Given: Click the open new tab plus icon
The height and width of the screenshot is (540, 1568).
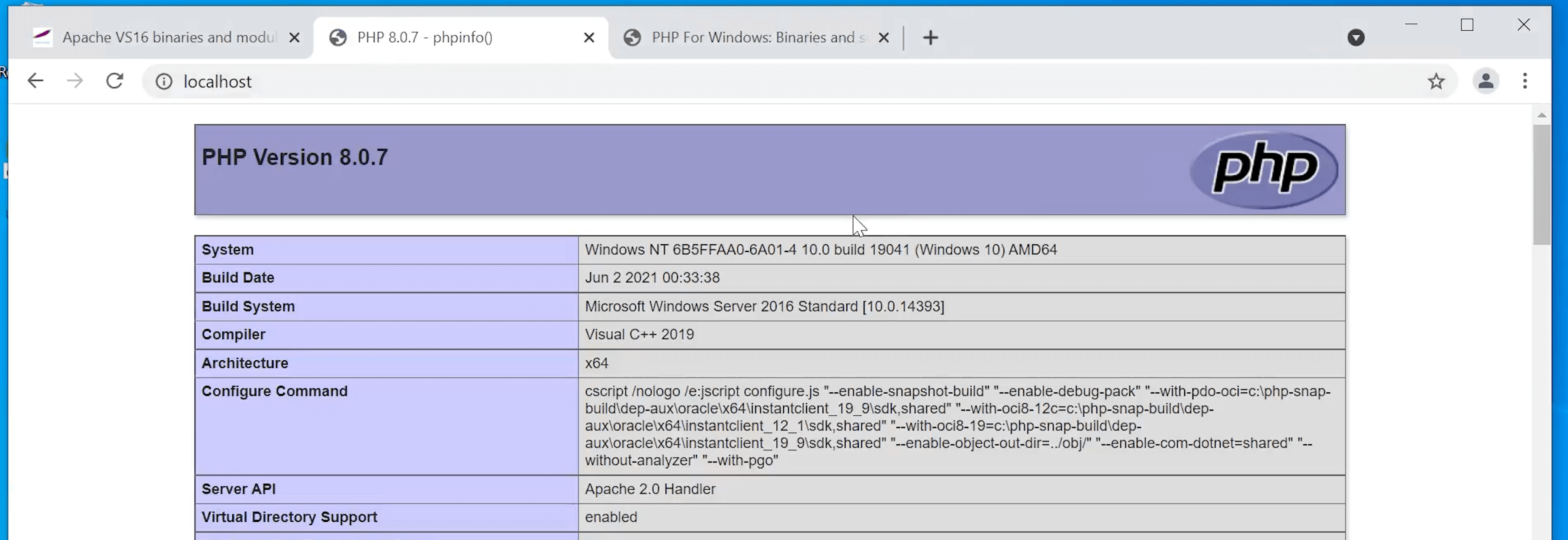Looking at the screenshot, I should [x=930, y=37].
